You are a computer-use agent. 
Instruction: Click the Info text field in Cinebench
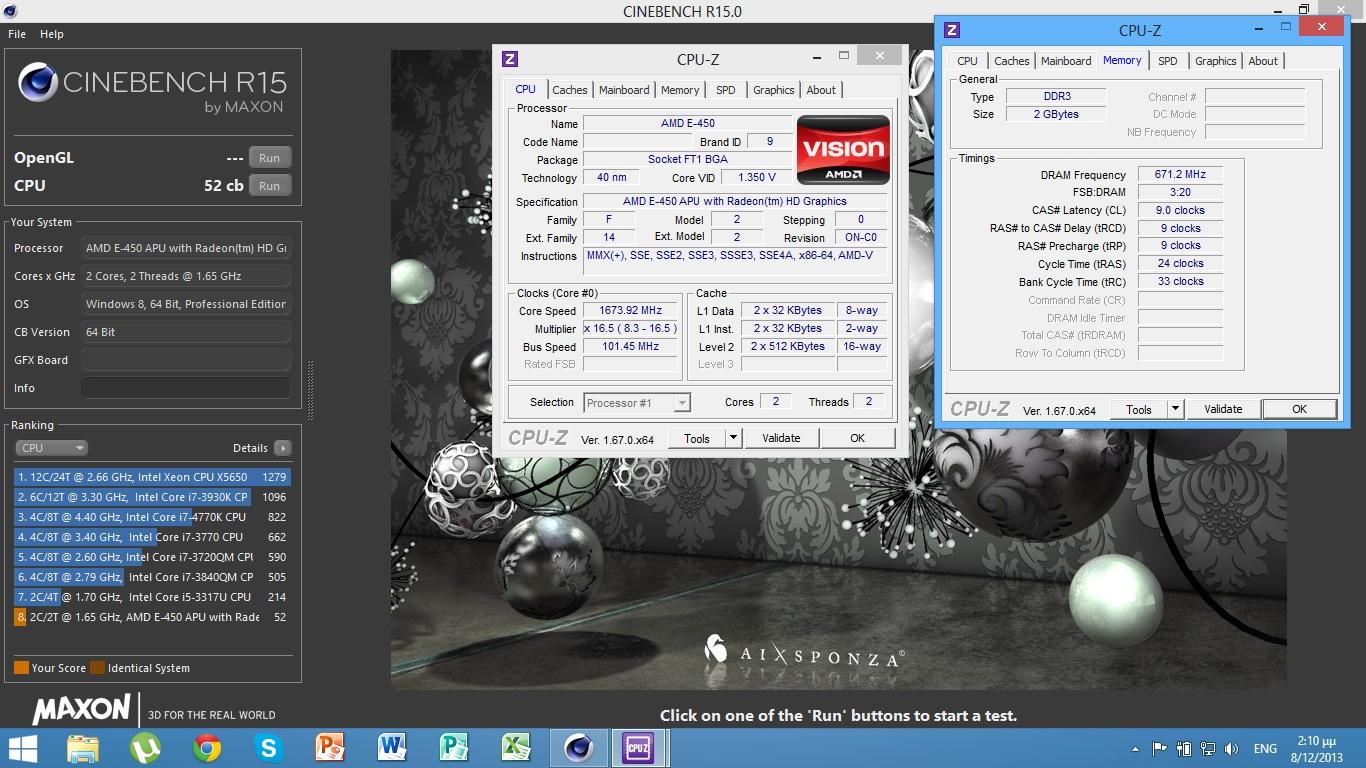186,388
